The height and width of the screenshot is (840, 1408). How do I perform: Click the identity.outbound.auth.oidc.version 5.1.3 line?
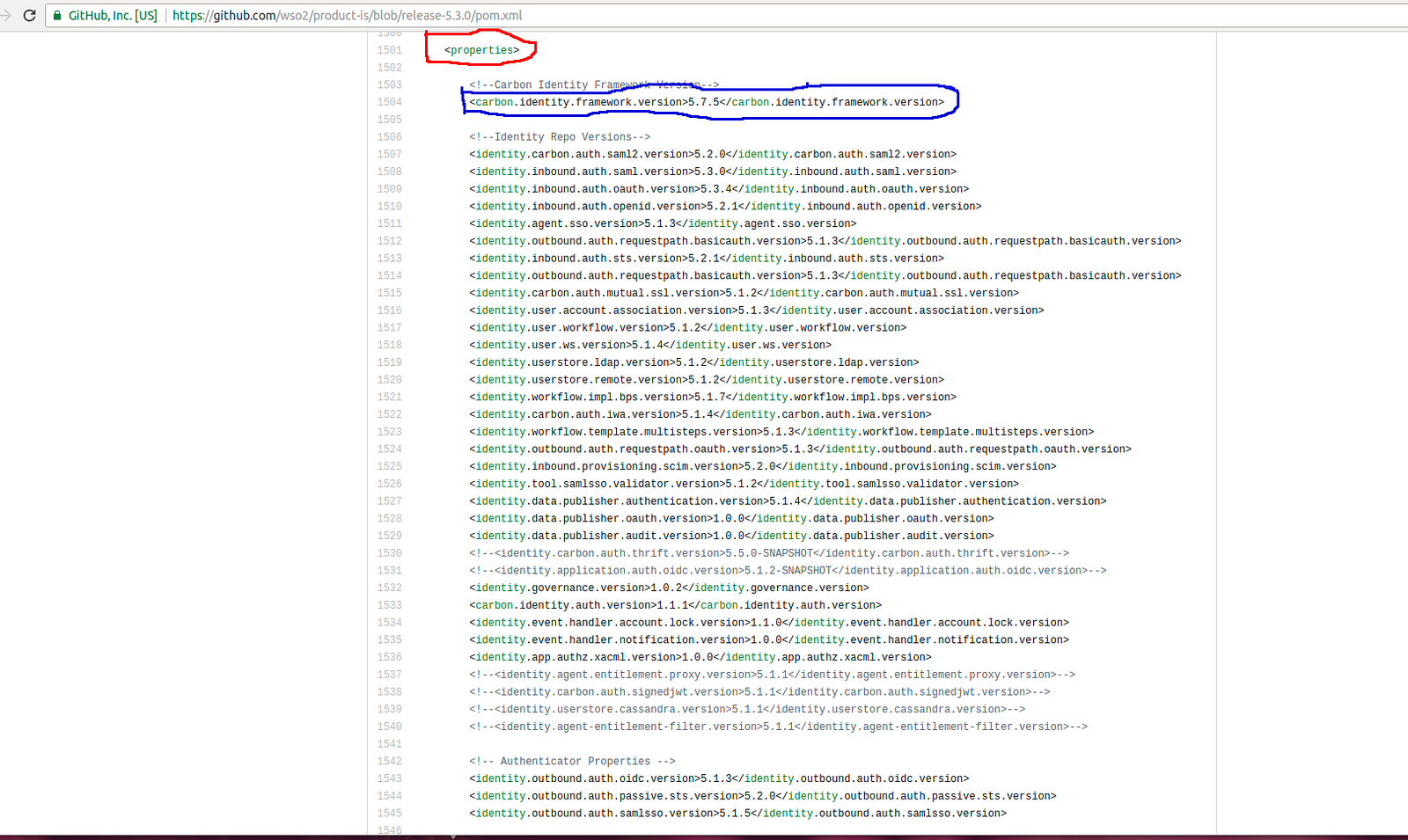click(x=719, y=779)
